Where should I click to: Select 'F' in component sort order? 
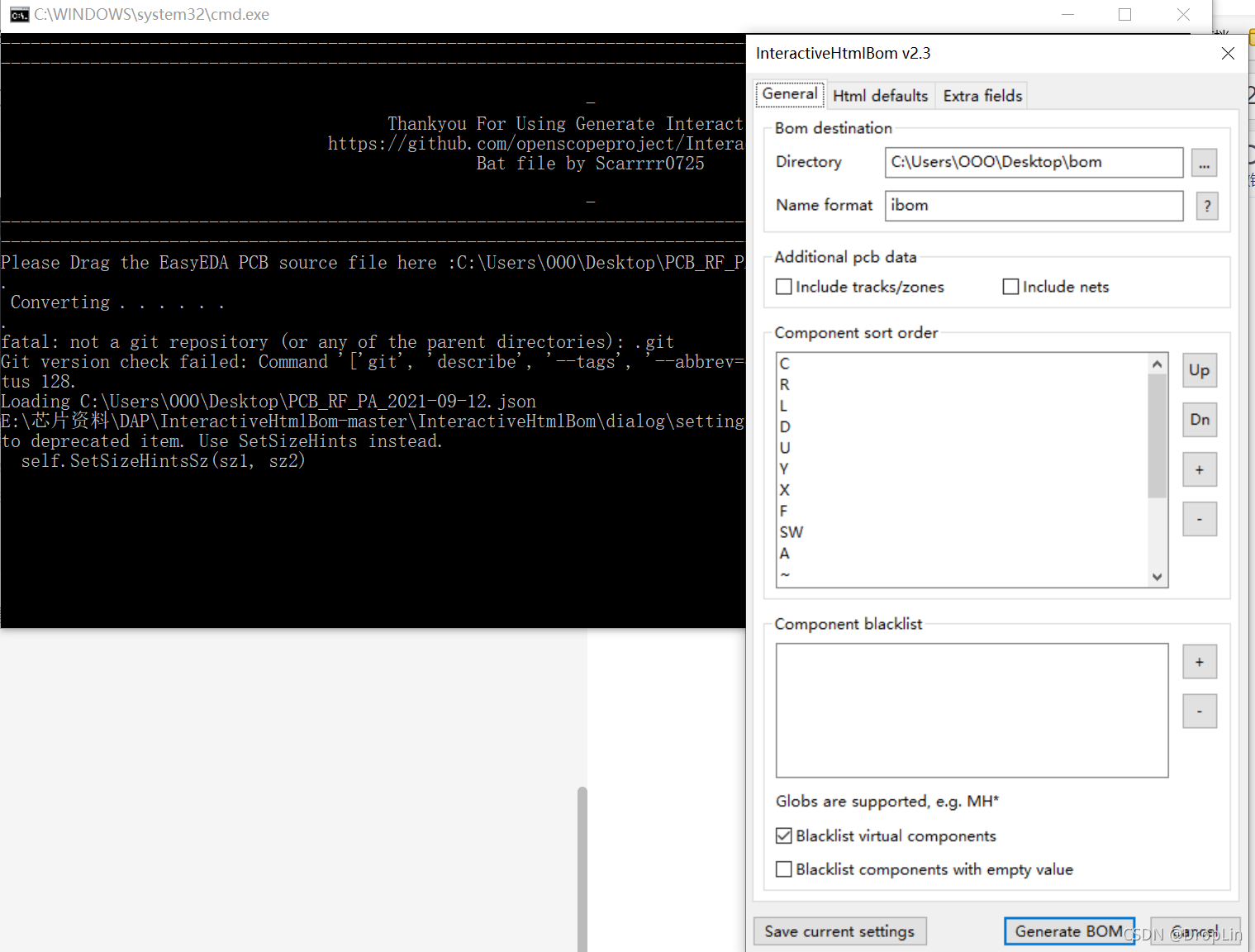(962, 512)
